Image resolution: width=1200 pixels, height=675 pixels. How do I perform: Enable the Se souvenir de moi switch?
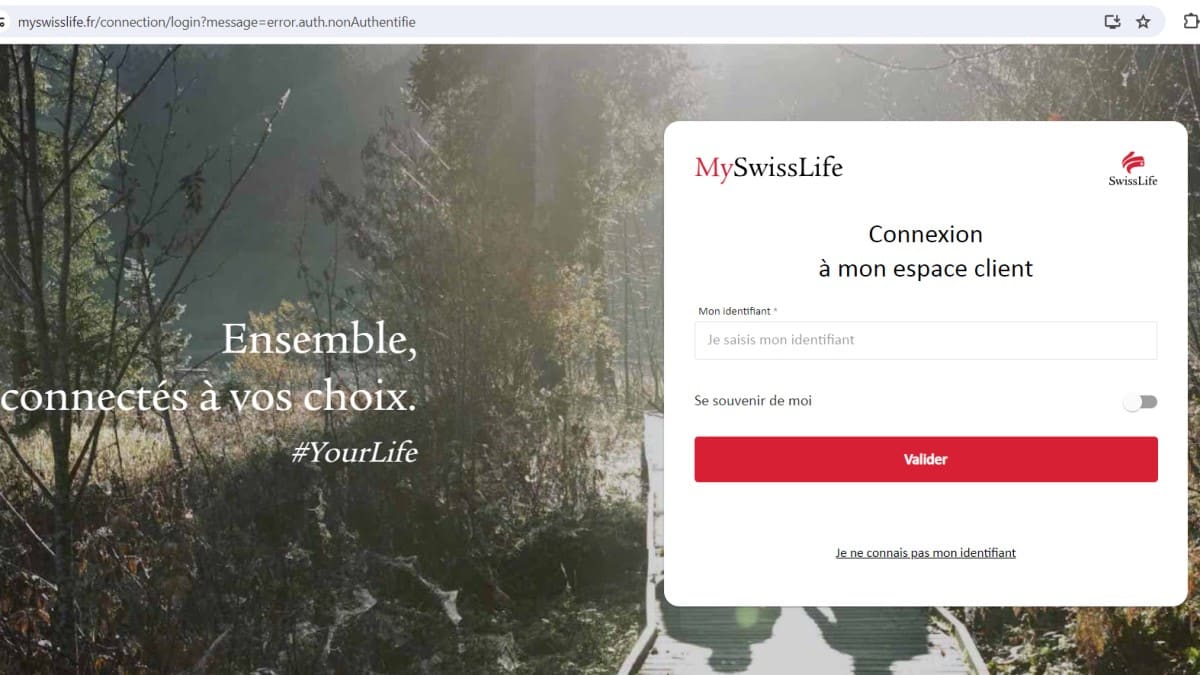(1140, 402)
